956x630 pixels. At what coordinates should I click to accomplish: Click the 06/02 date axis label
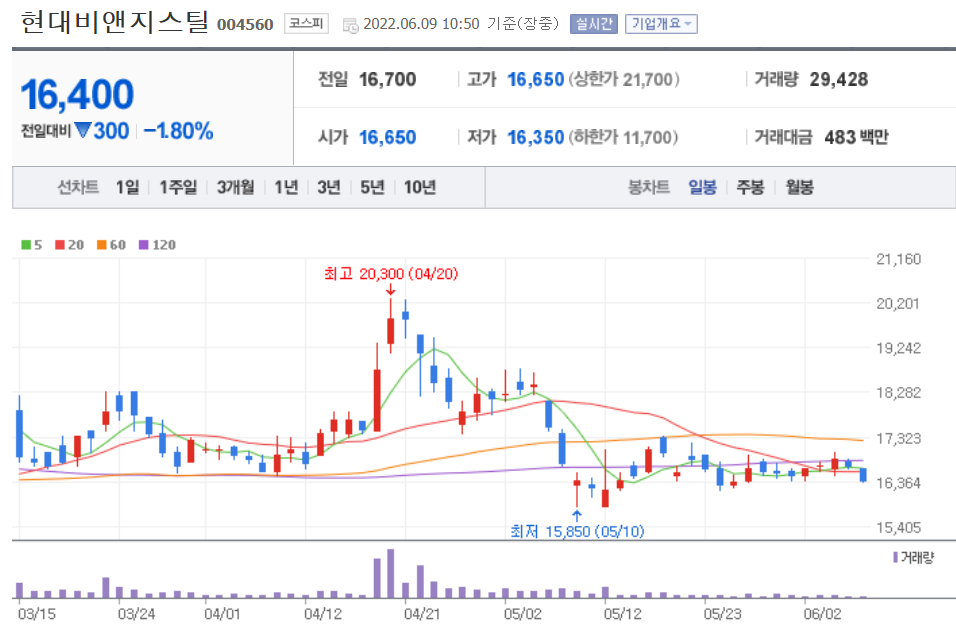pos(822,614)
